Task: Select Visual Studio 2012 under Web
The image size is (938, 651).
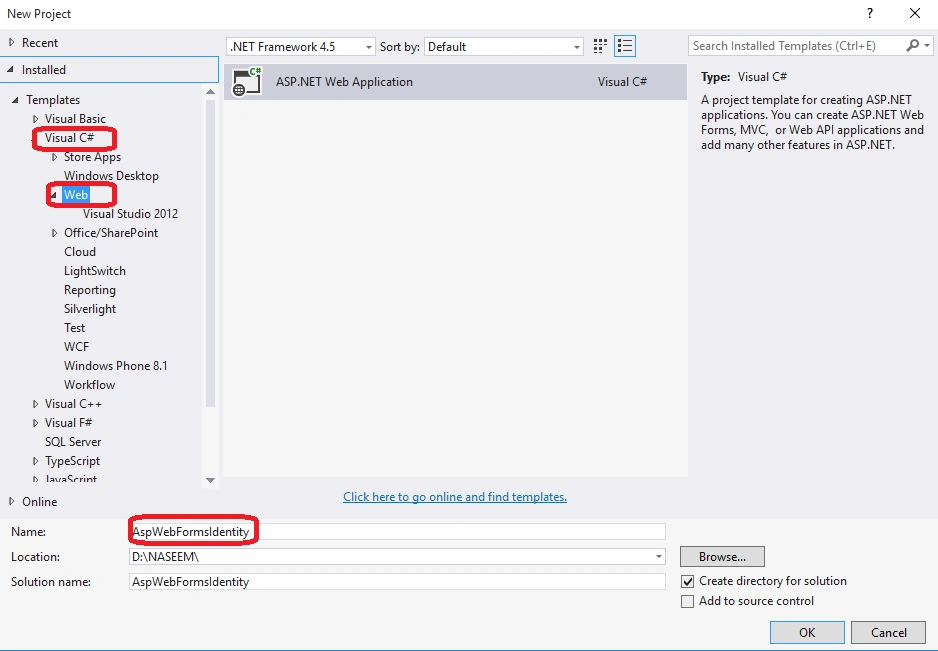Action: [130, 214]
